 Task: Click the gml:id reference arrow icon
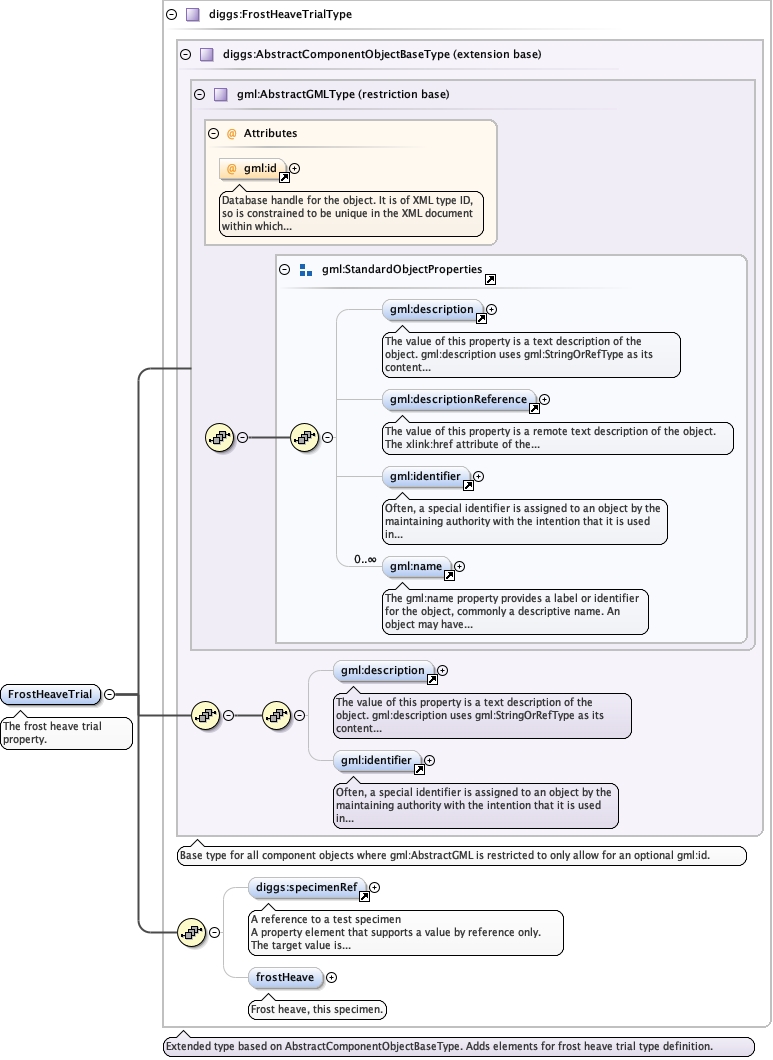[284, 178]
